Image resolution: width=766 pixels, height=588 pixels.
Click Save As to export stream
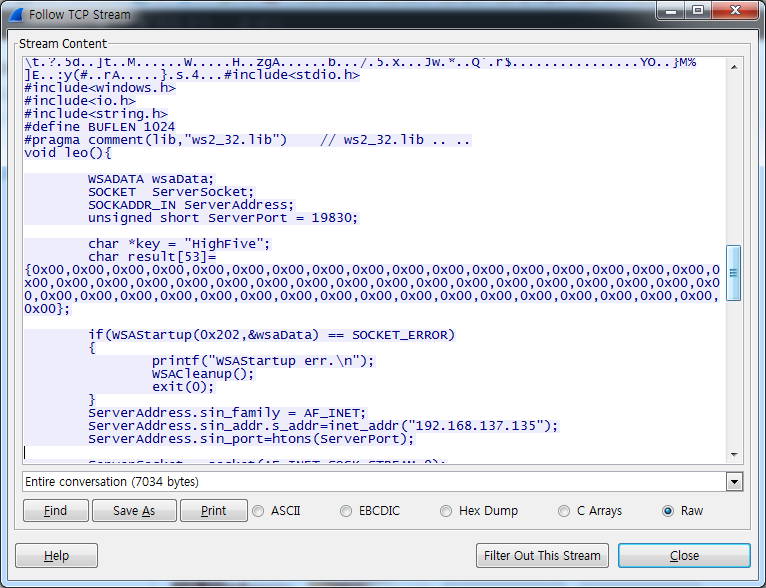pos(134,511)
